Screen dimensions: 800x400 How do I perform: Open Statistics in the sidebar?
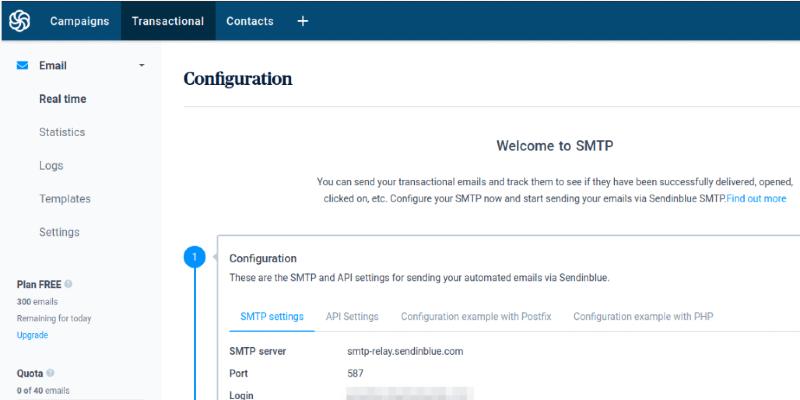click(62, 132)
